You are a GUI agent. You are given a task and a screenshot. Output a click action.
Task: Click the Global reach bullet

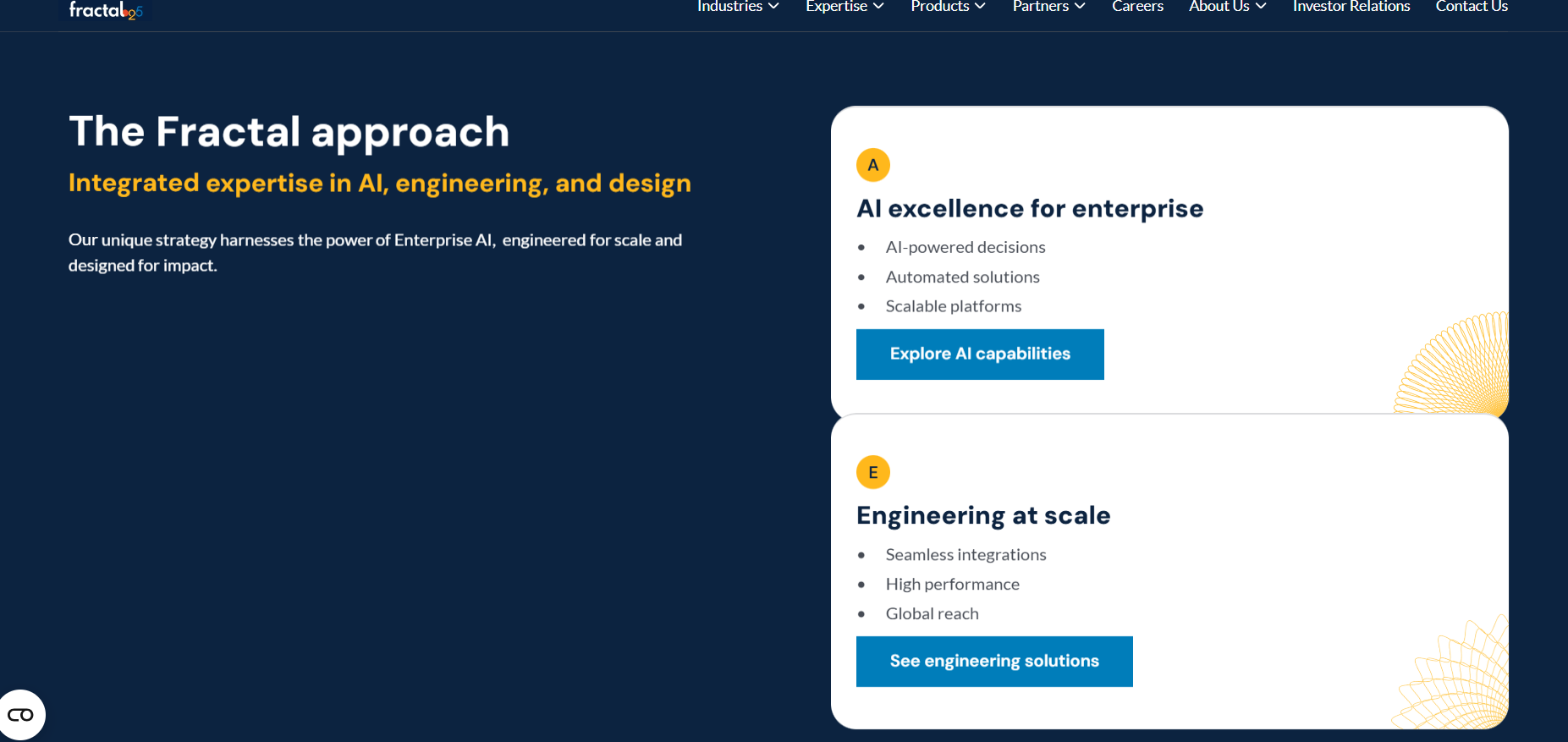point(932,613)
